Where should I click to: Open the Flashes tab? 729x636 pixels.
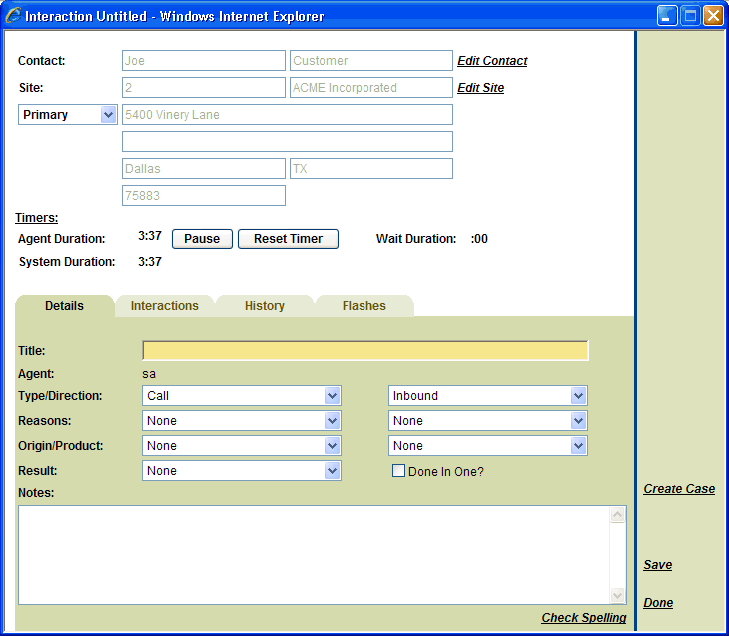364,305
